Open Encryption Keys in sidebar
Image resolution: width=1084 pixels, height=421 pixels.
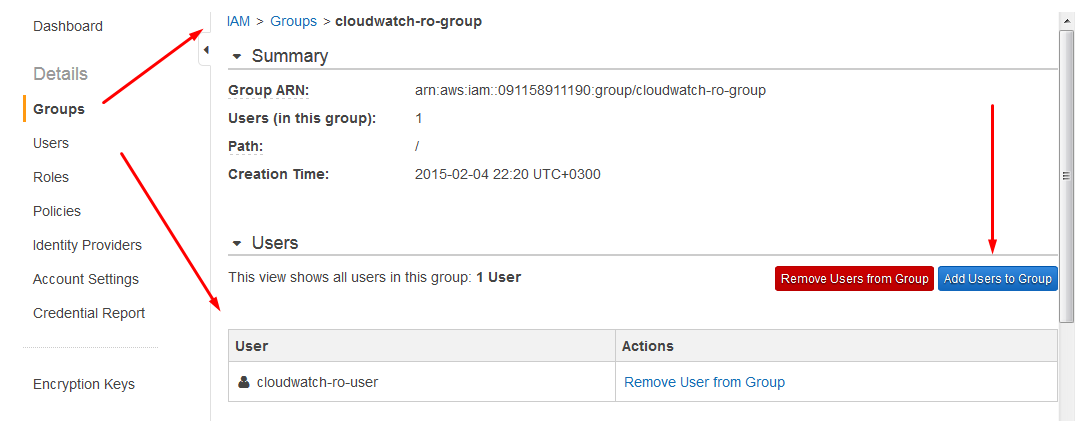84,384
